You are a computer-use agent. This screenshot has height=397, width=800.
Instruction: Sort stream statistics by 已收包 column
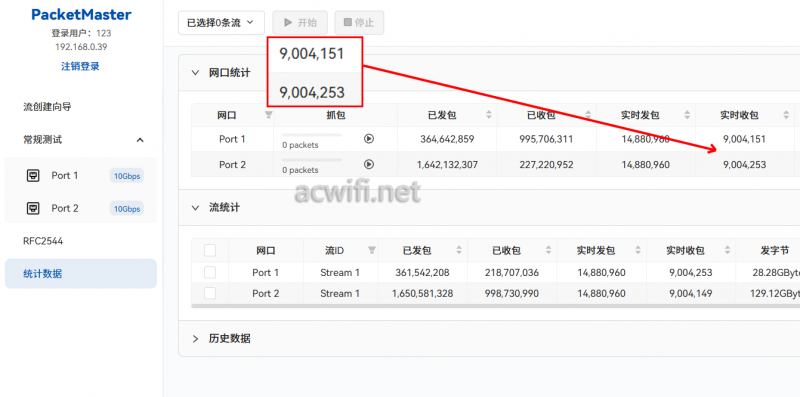pyautogui.click(x=548, y=250)
